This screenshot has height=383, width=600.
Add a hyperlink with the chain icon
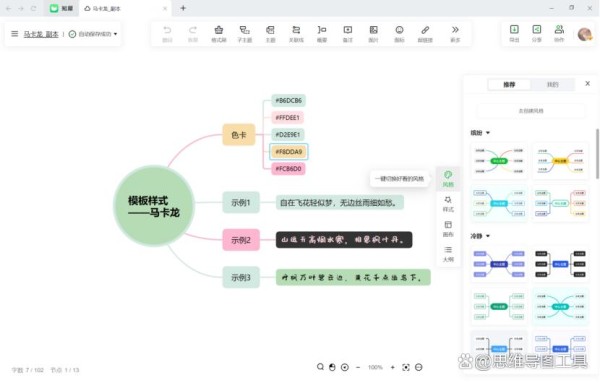tap(425, 34)
